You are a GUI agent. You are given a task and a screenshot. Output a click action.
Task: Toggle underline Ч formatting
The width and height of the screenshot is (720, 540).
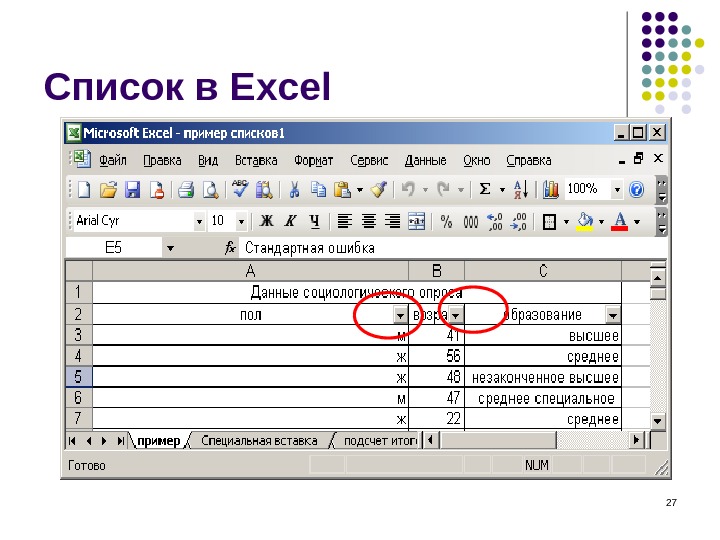pyautogui.click(x=314, y=221)
